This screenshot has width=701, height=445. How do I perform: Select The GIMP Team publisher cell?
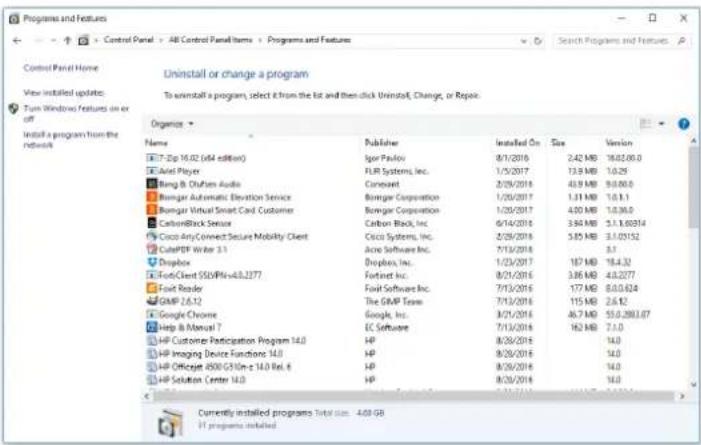point(393,301)
